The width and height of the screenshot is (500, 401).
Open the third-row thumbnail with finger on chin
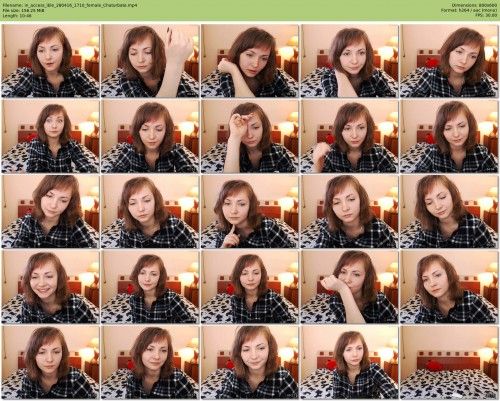(x=250, y=212)
